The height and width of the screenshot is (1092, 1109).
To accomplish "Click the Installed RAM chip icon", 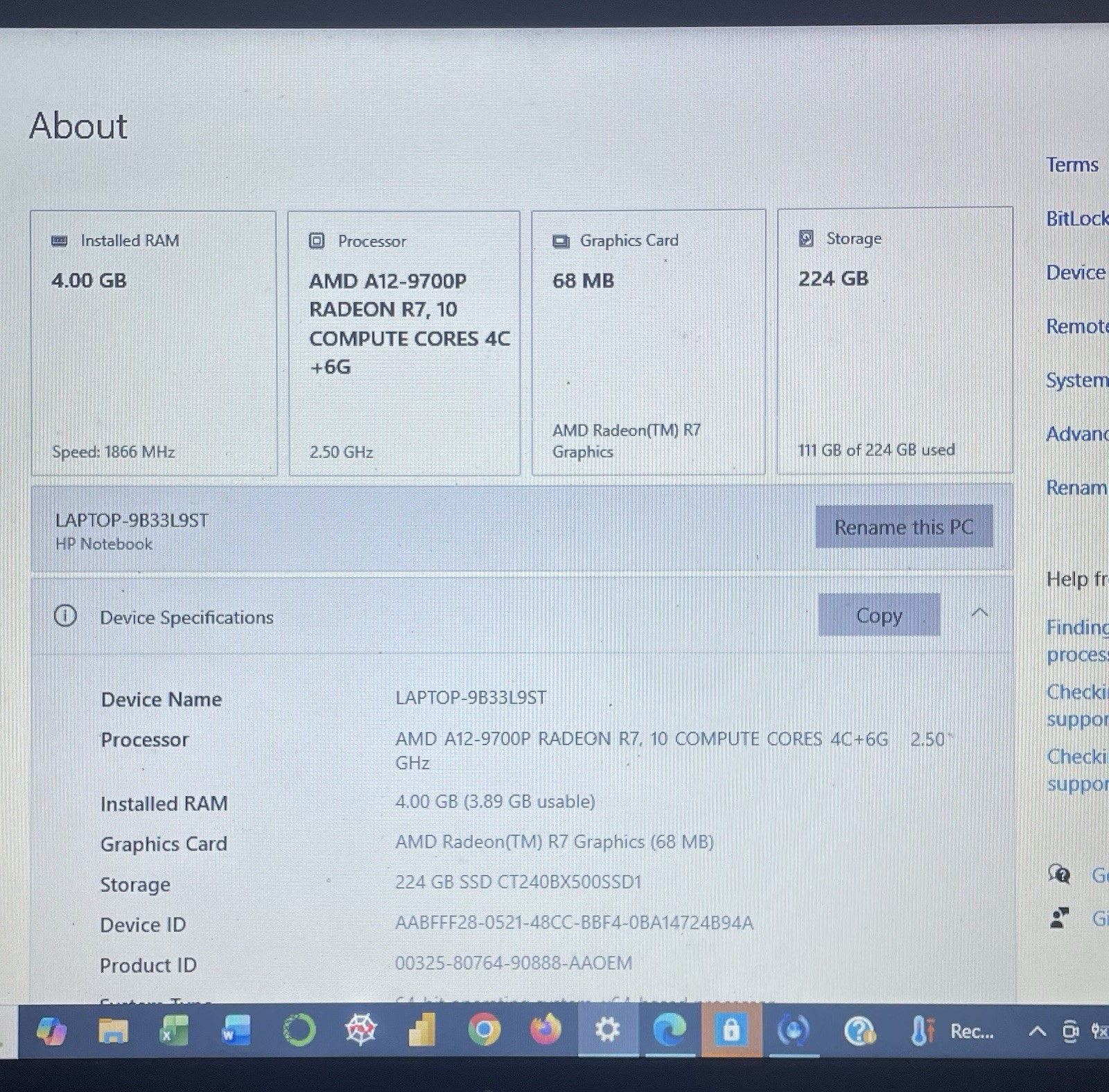I will 60,240.
